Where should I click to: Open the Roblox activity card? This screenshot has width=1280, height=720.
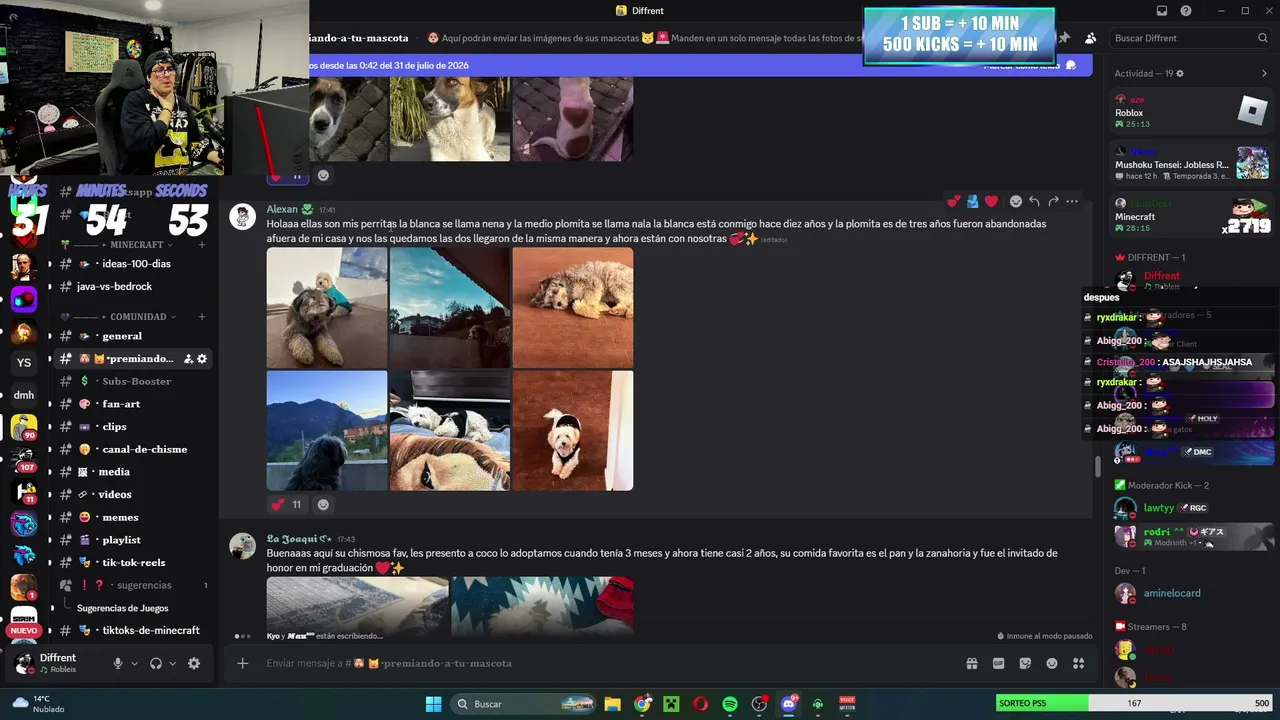tap(1192, 112)
